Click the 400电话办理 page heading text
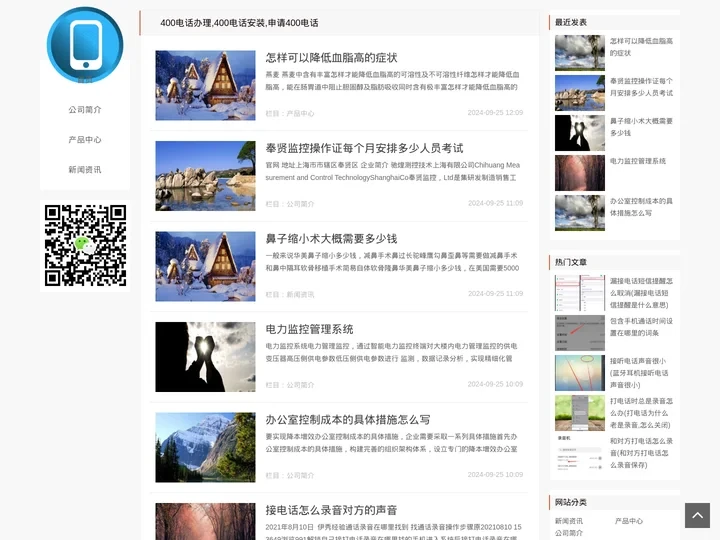 point(239,23)
